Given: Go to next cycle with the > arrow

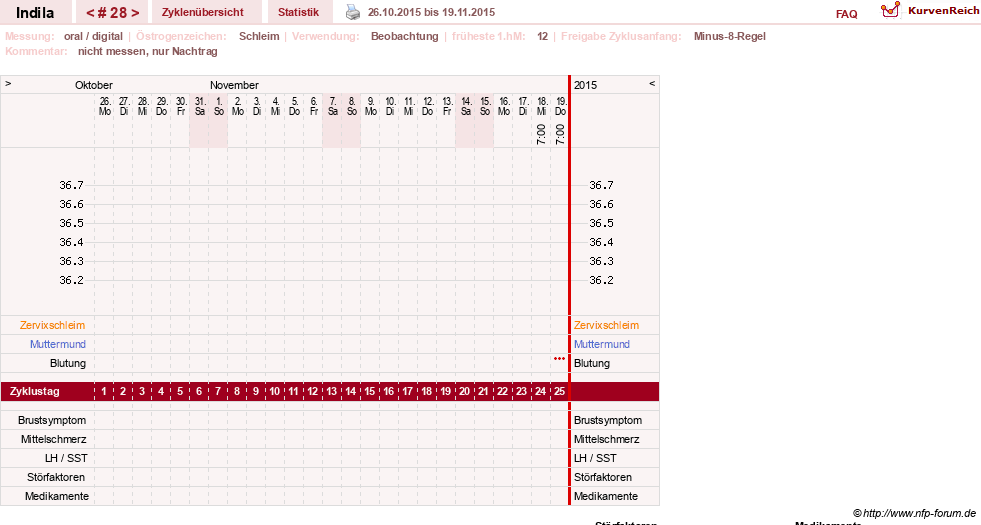Looking at the screenshot, I should pos(135,13).
